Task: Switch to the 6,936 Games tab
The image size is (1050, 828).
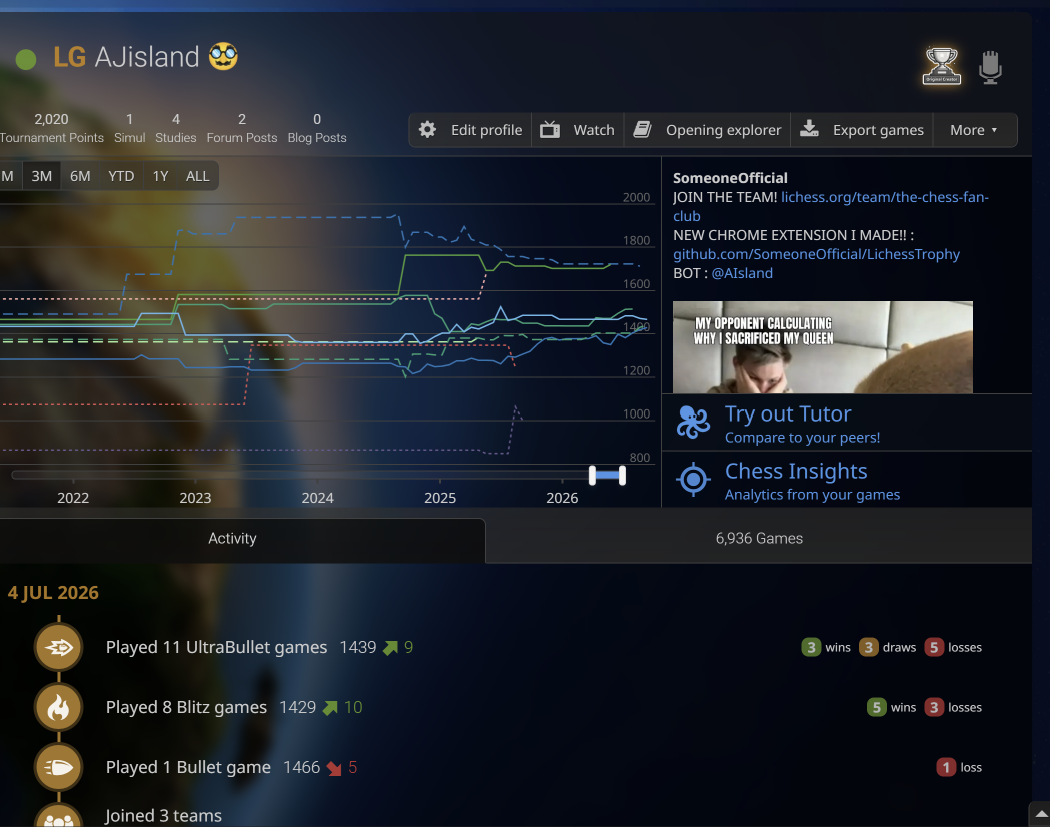Action: click(x=759, y=539)
